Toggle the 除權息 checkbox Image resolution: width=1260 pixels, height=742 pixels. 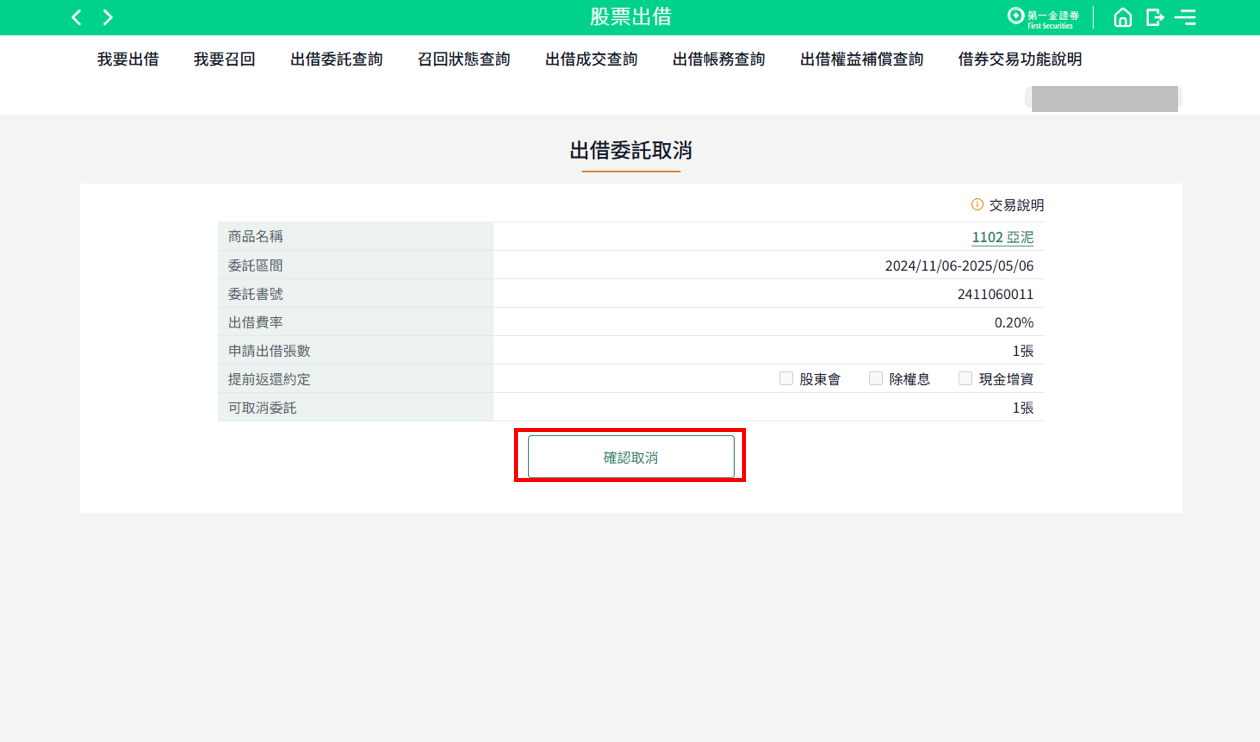[x=876, y=379]
